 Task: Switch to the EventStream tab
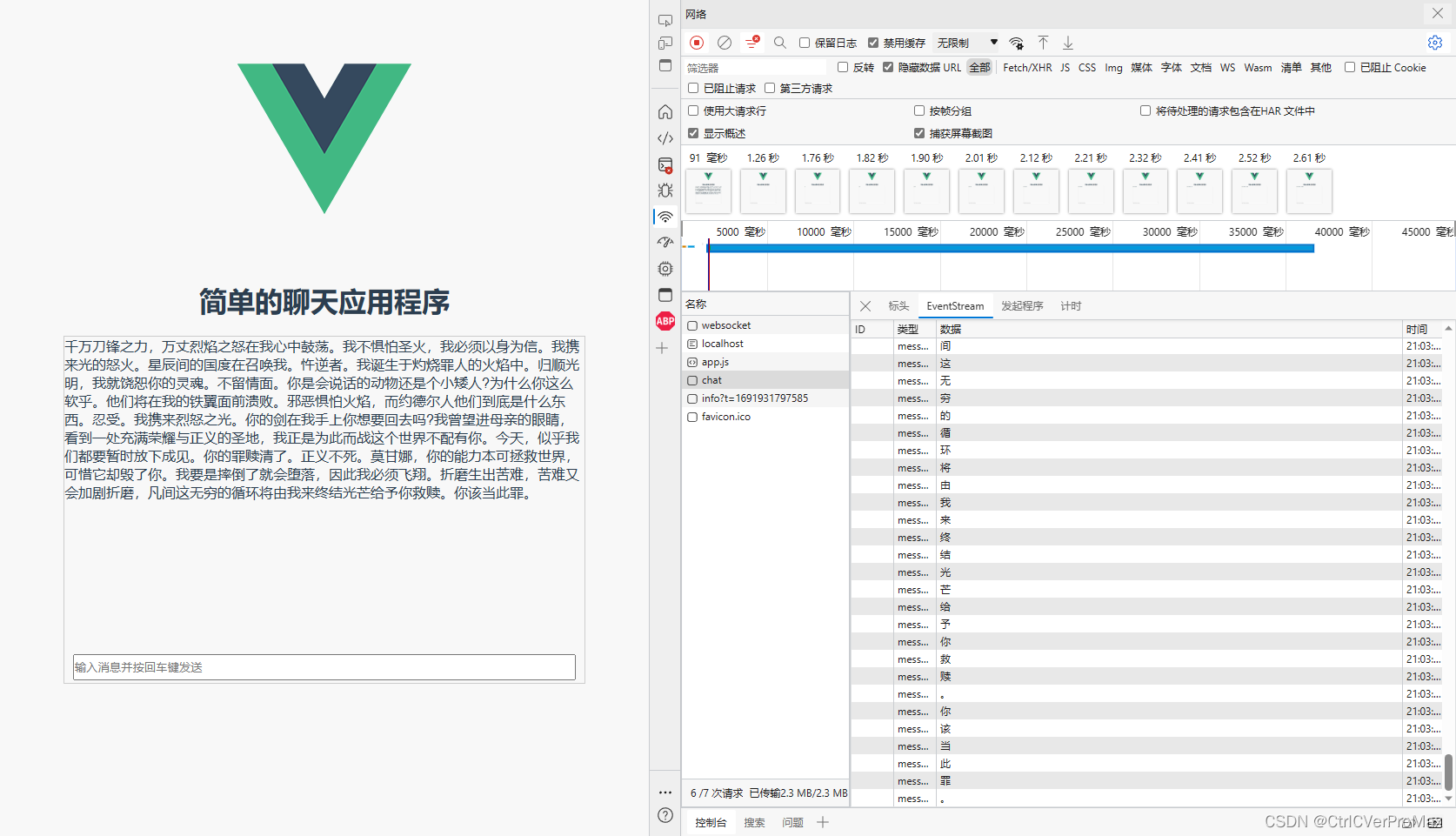[x=955, y=306]
